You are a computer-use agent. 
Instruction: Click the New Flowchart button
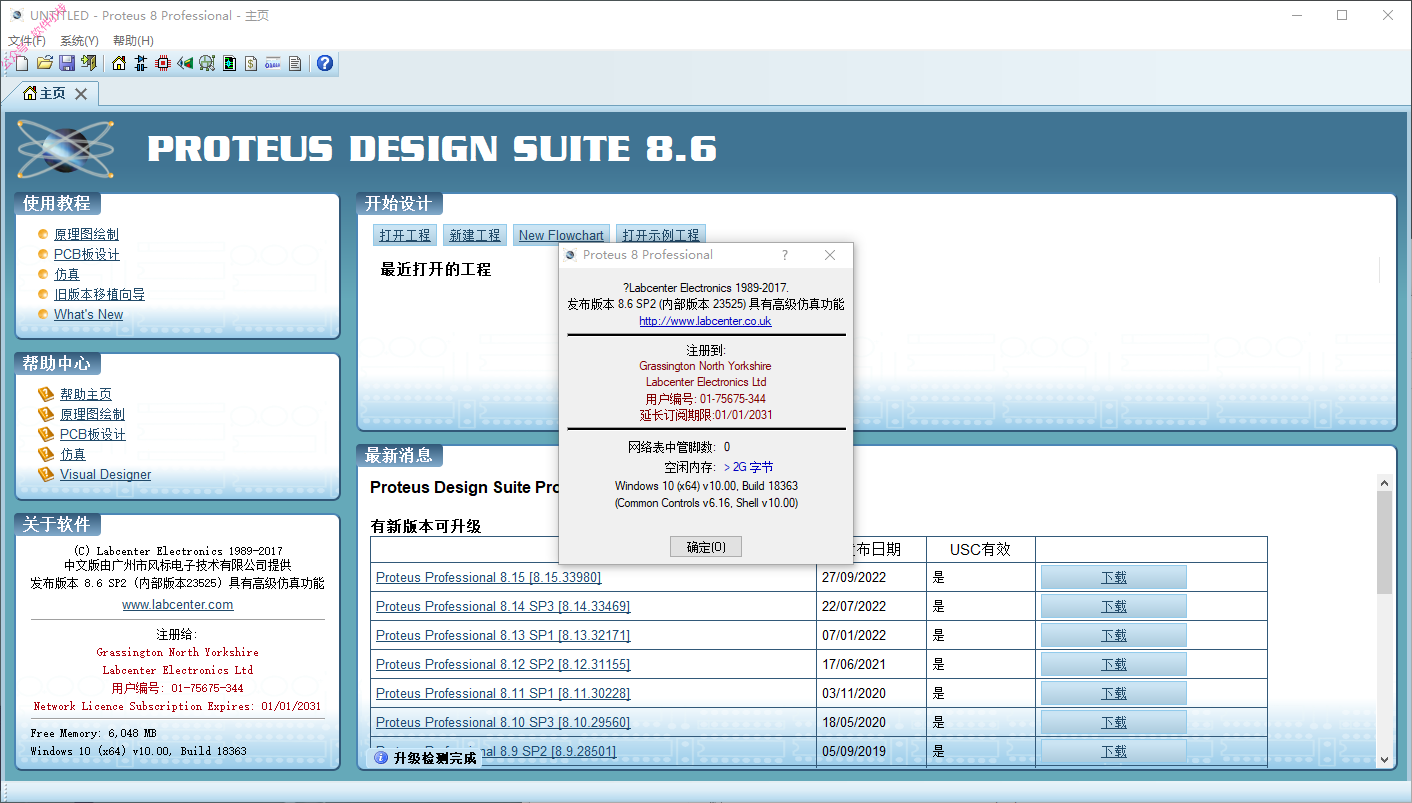tap(561, 235)
